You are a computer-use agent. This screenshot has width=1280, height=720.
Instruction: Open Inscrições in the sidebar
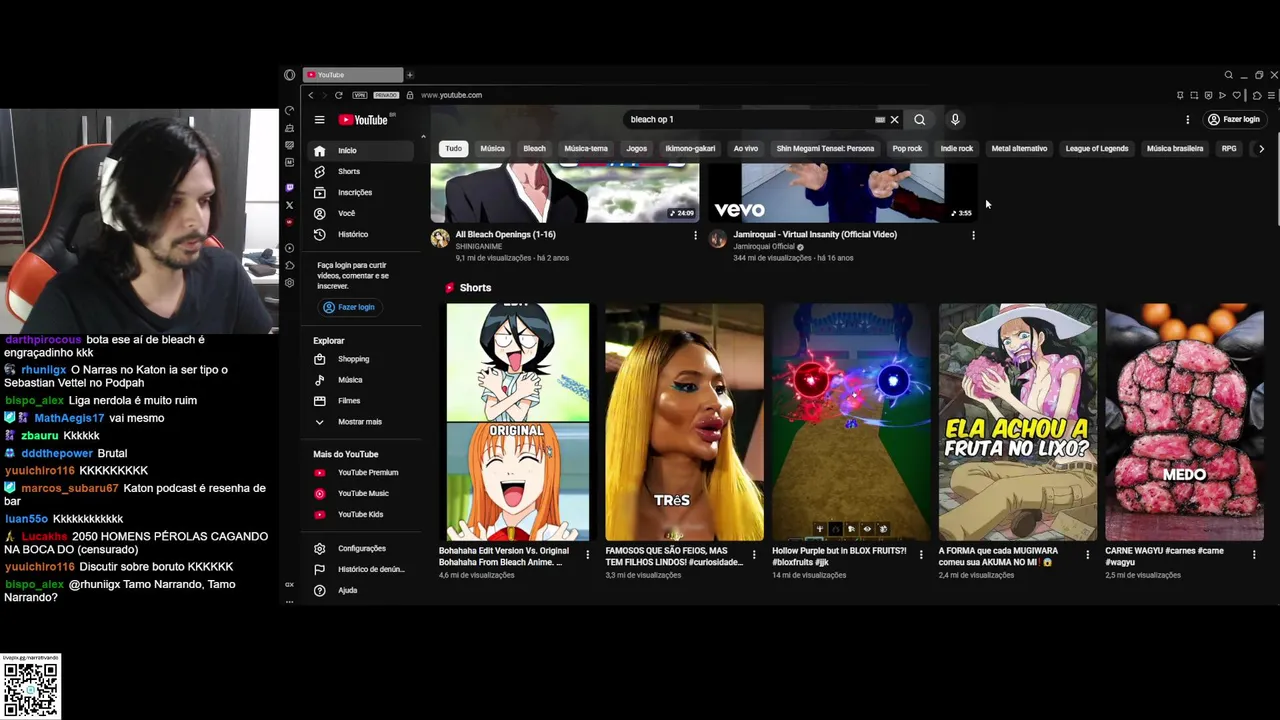(362, 192)
